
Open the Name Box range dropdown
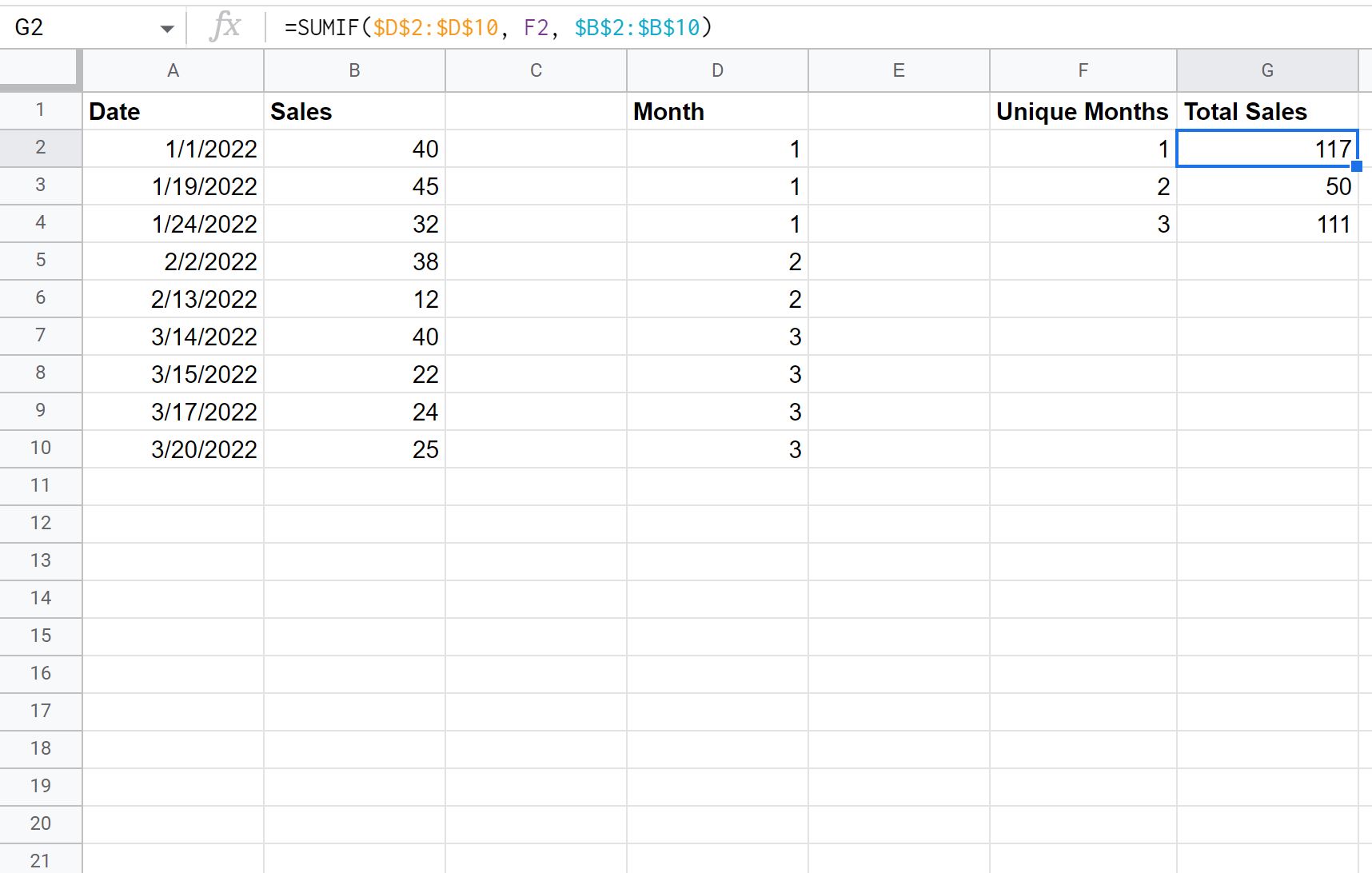tap(166, 26)
